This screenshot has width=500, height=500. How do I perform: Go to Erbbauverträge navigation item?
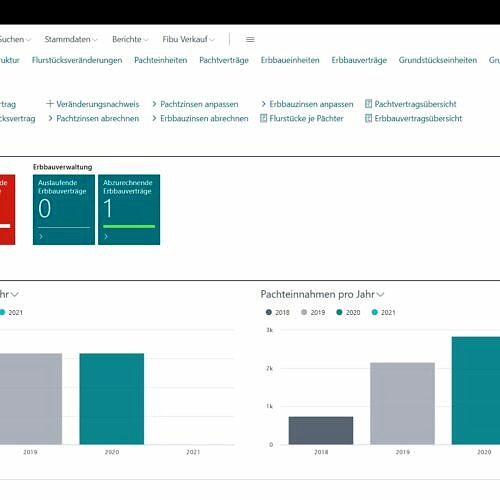click(x=359, y=60)
